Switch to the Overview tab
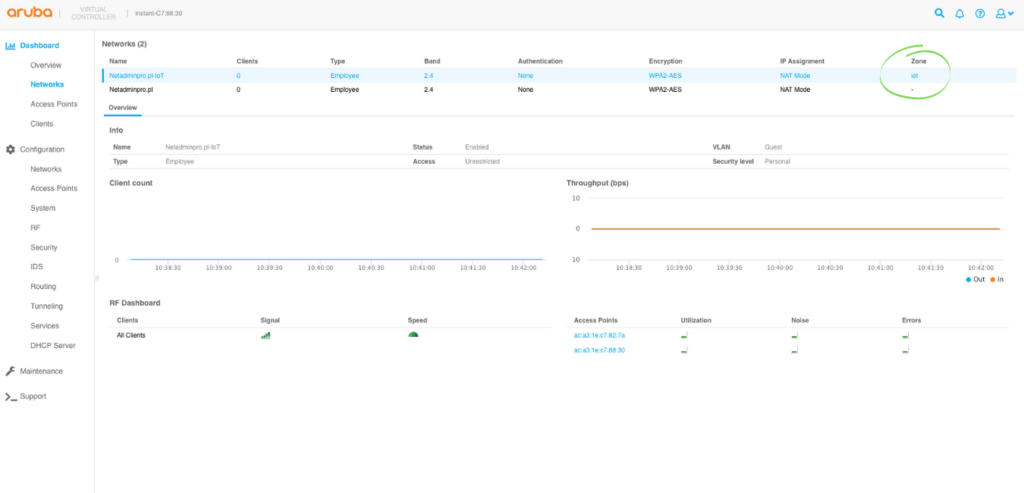1024x493 pixels. click(122, 107)
